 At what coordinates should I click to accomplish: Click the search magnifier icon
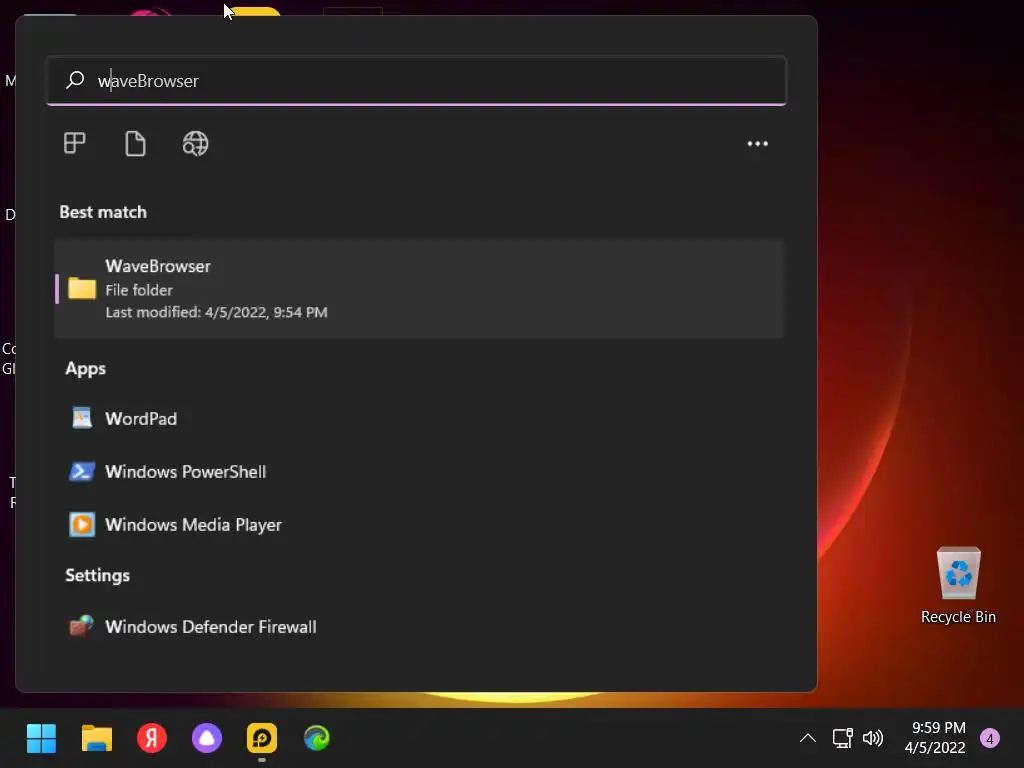[x=75, y=80]
